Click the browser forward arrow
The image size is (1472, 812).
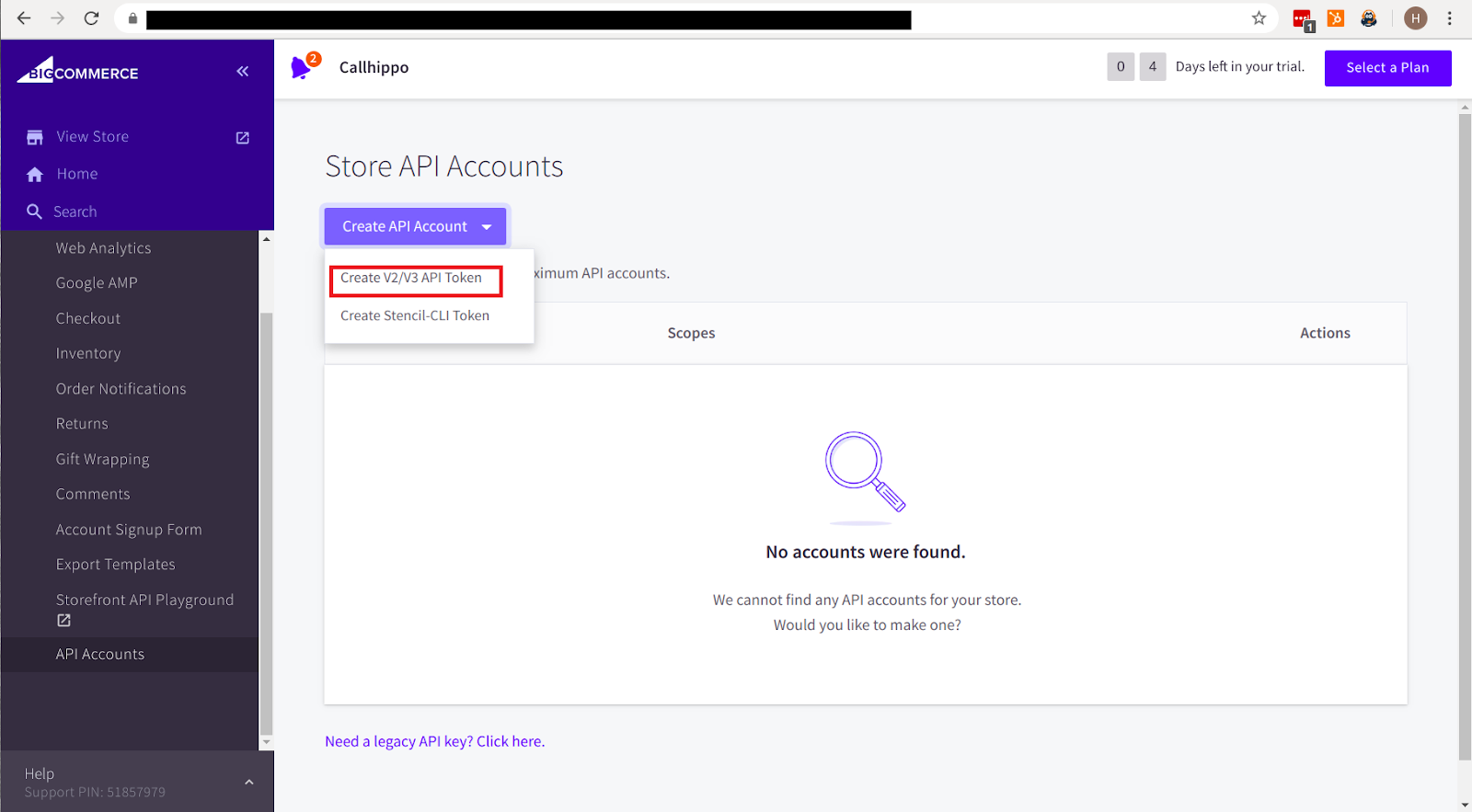[x=57, y=18]
